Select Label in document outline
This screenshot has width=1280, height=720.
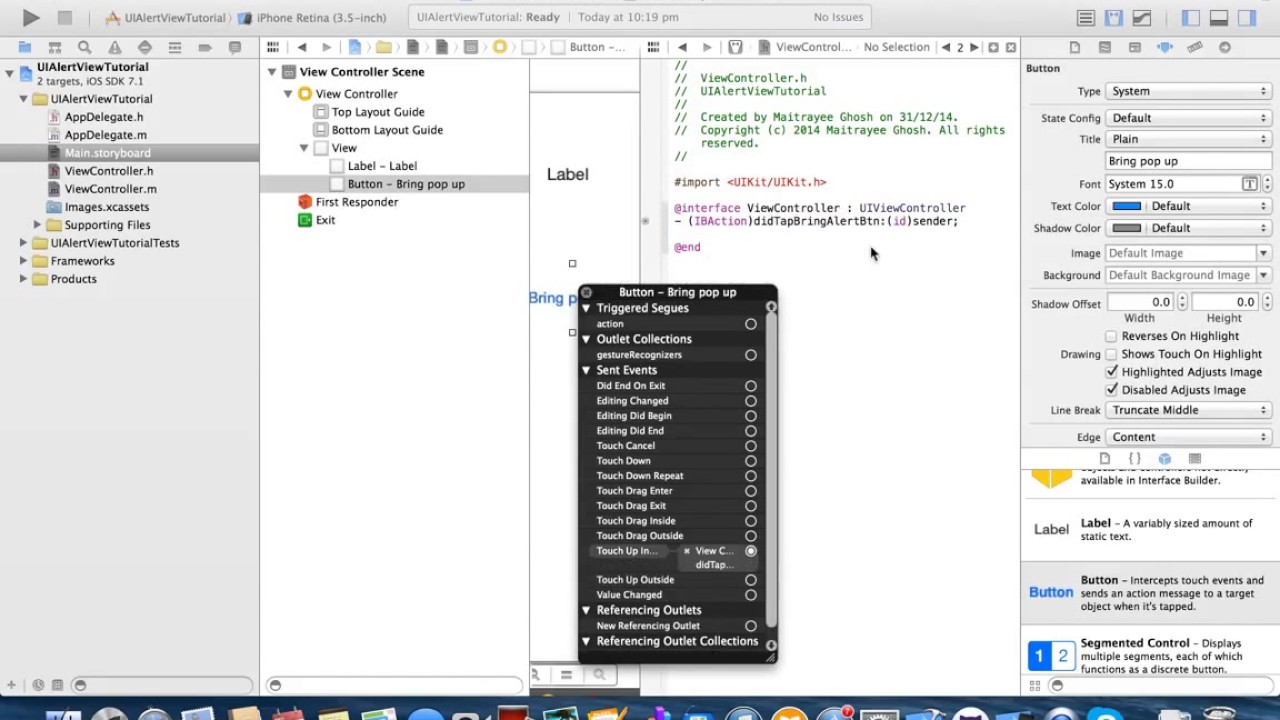tap(382, 166)
